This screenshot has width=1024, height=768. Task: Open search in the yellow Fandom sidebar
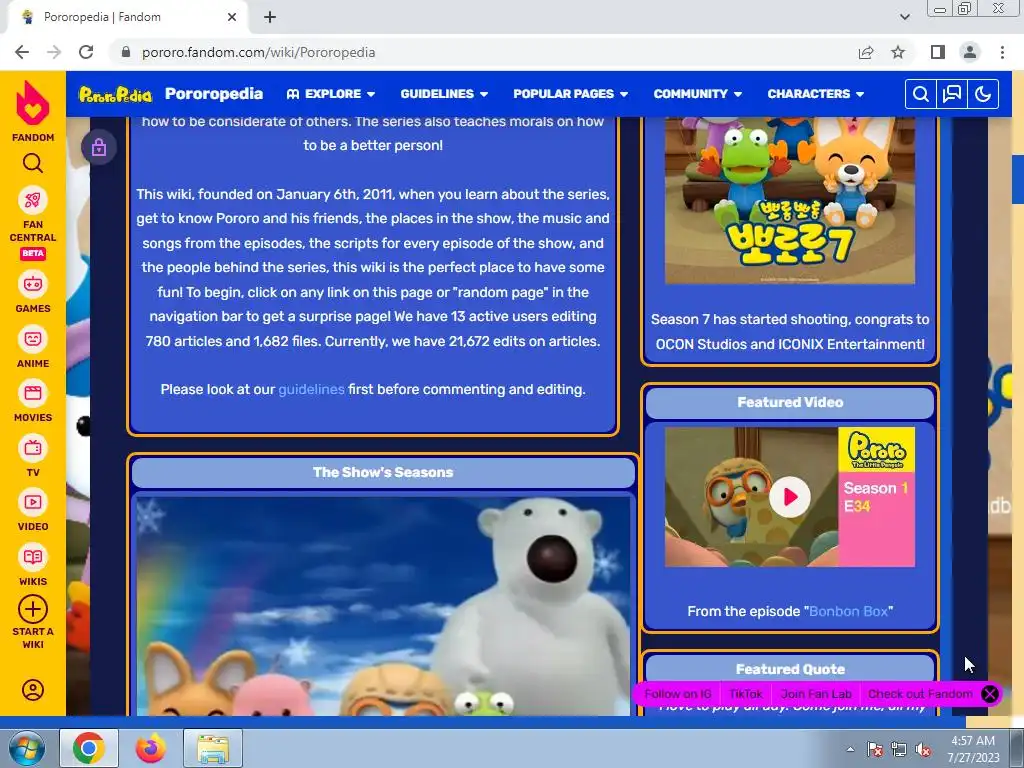(x=33, y=163)
